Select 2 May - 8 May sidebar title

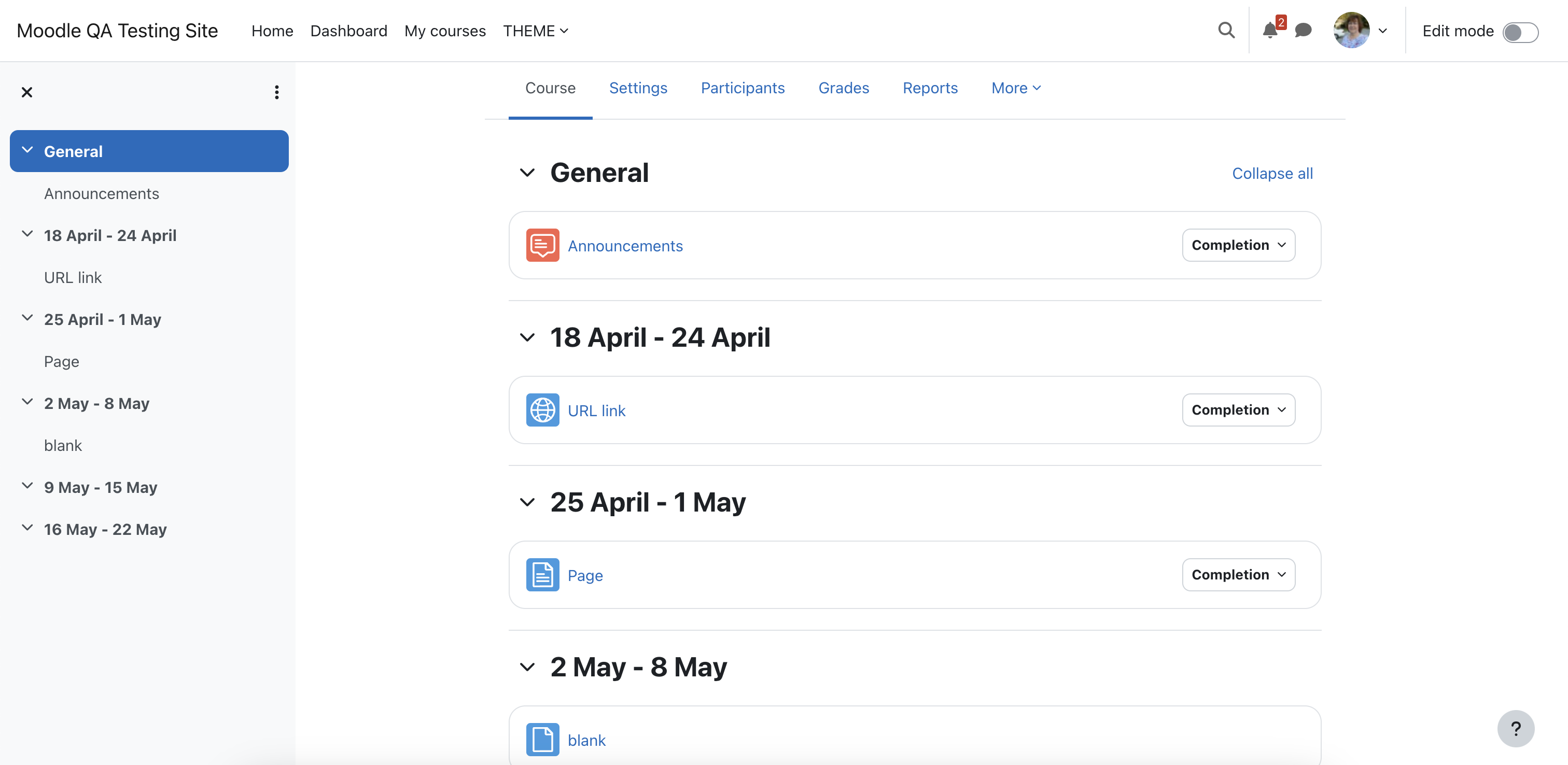click(x=96, y=404)
